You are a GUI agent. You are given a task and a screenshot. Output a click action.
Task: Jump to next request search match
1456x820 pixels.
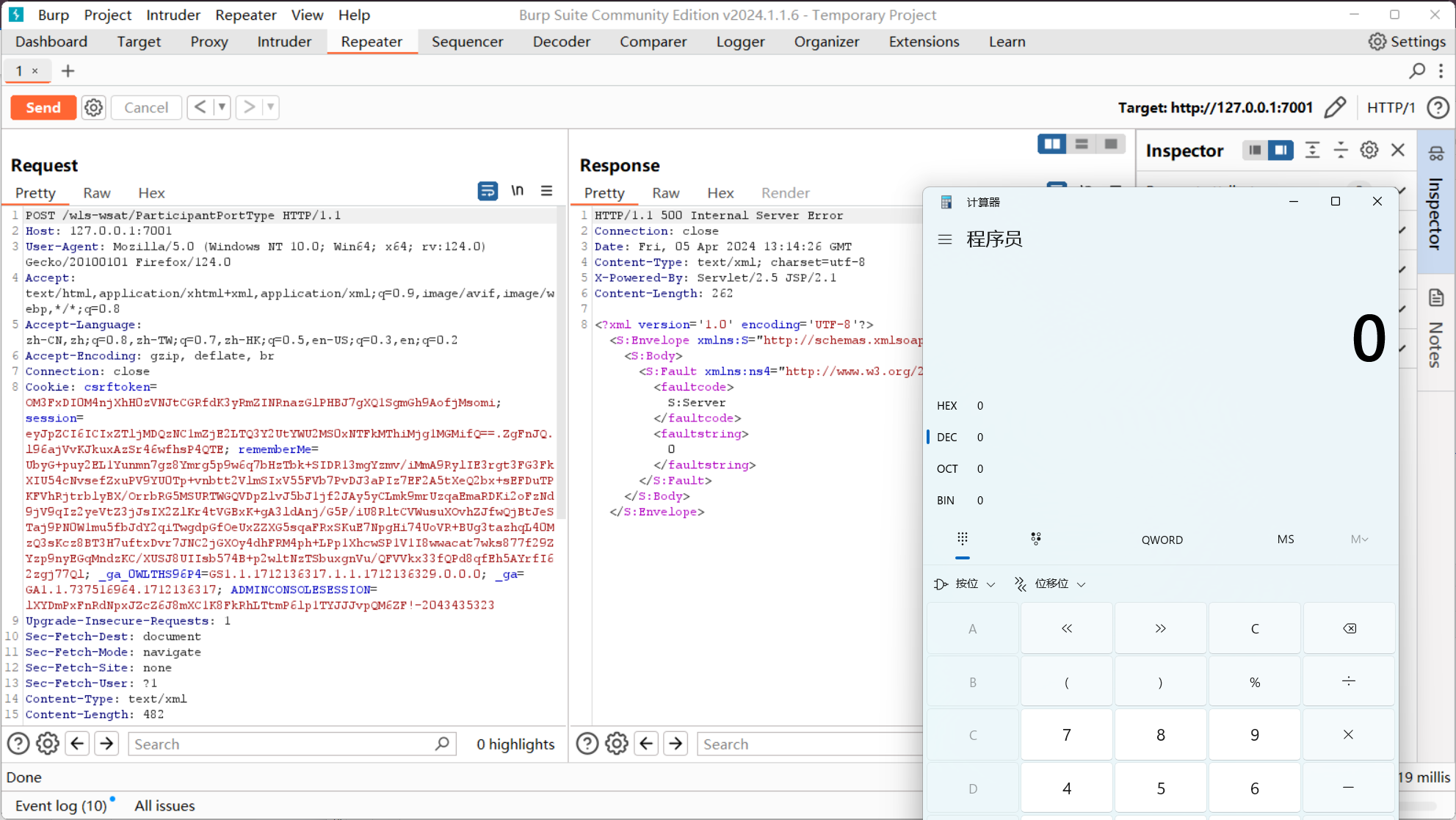[x=106, y=744]
